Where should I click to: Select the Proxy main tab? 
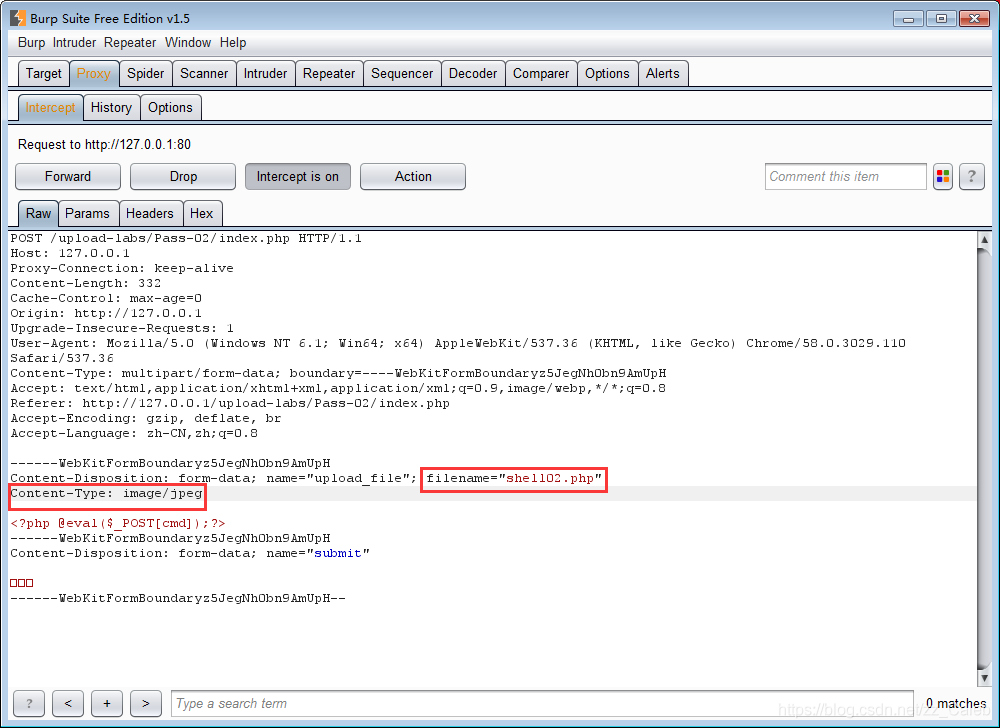[x=94, y=74]
